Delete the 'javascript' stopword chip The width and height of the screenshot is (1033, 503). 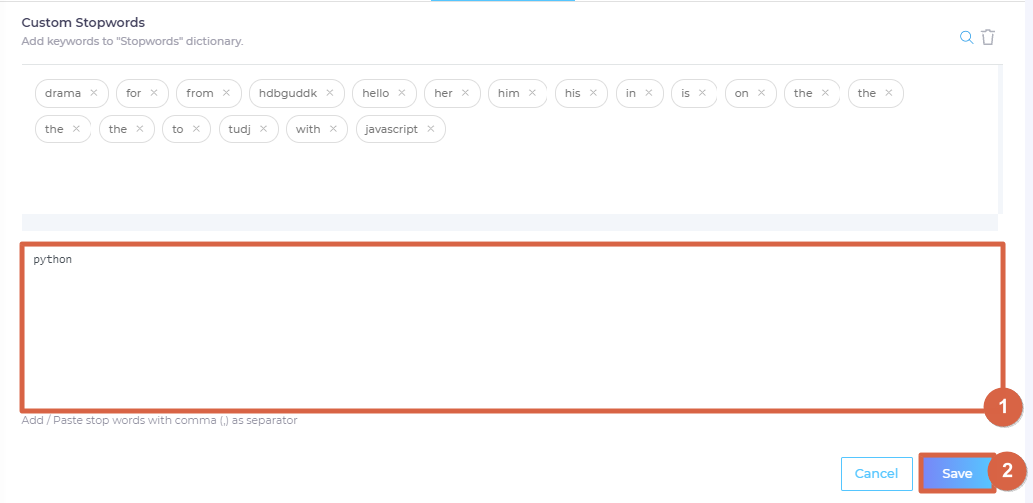pos(431,129)
